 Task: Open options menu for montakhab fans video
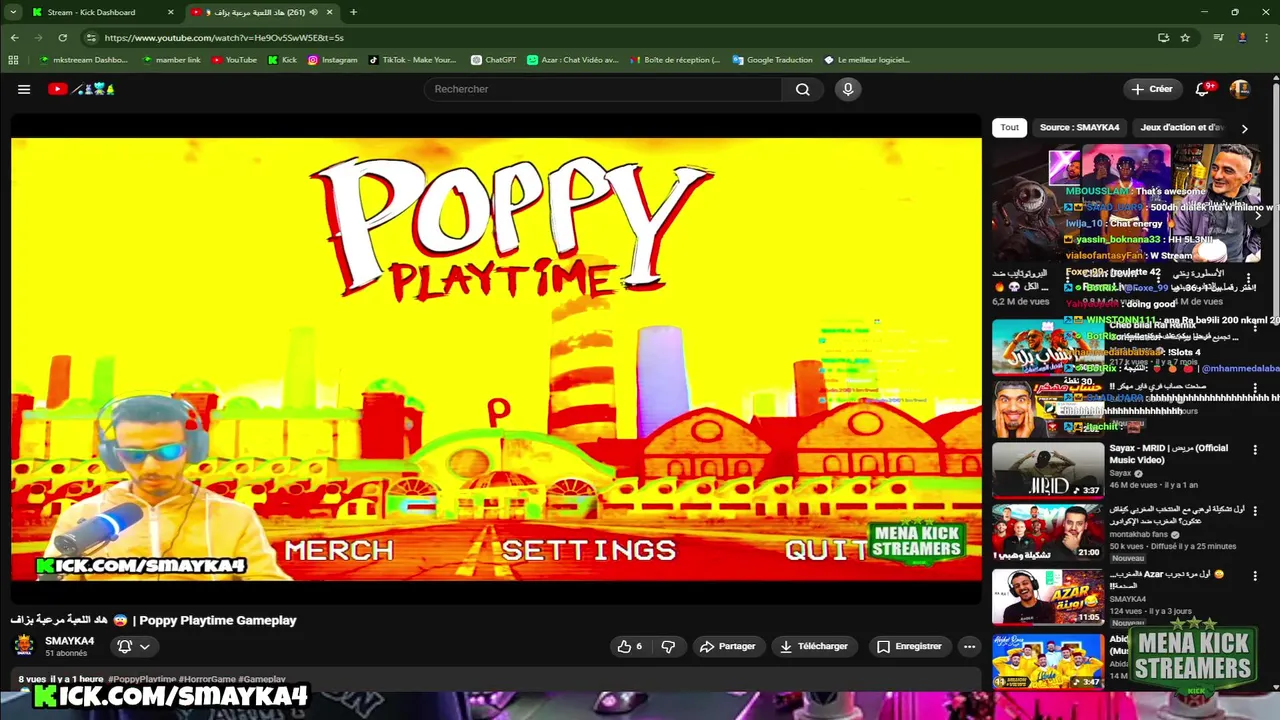coord(1255,510)
